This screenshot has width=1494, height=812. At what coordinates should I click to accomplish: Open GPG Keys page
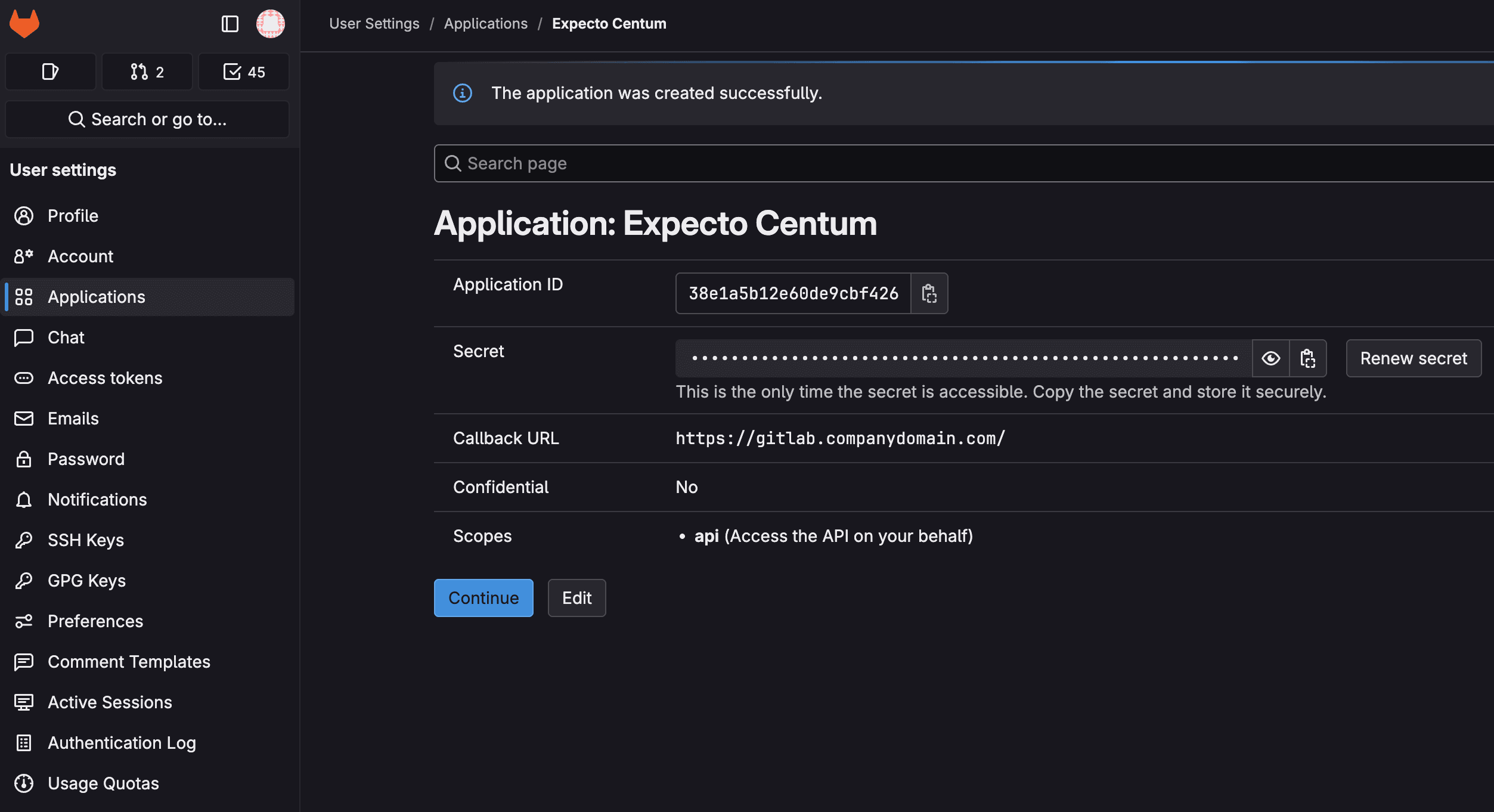coord(147,581)
